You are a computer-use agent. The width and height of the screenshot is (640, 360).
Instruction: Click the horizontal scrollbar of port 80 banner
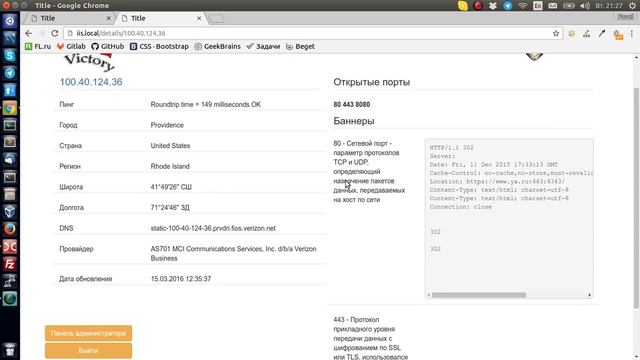pyautogui.click(x=479, y=295)
